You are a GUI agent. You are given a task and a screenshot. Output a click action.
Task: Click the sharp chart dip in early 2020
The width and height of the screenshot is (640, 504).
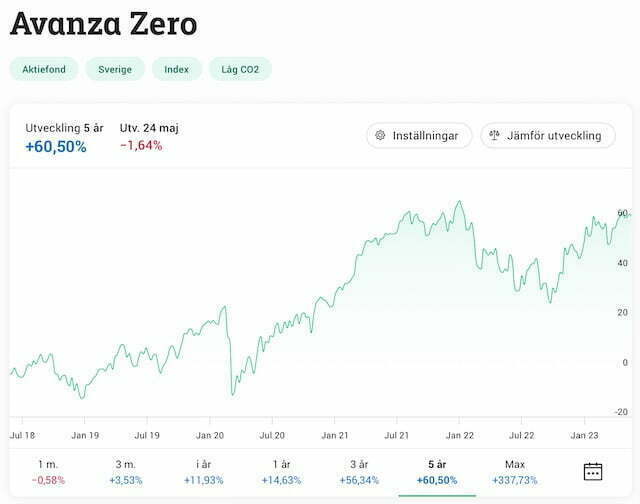pos(233,393)
